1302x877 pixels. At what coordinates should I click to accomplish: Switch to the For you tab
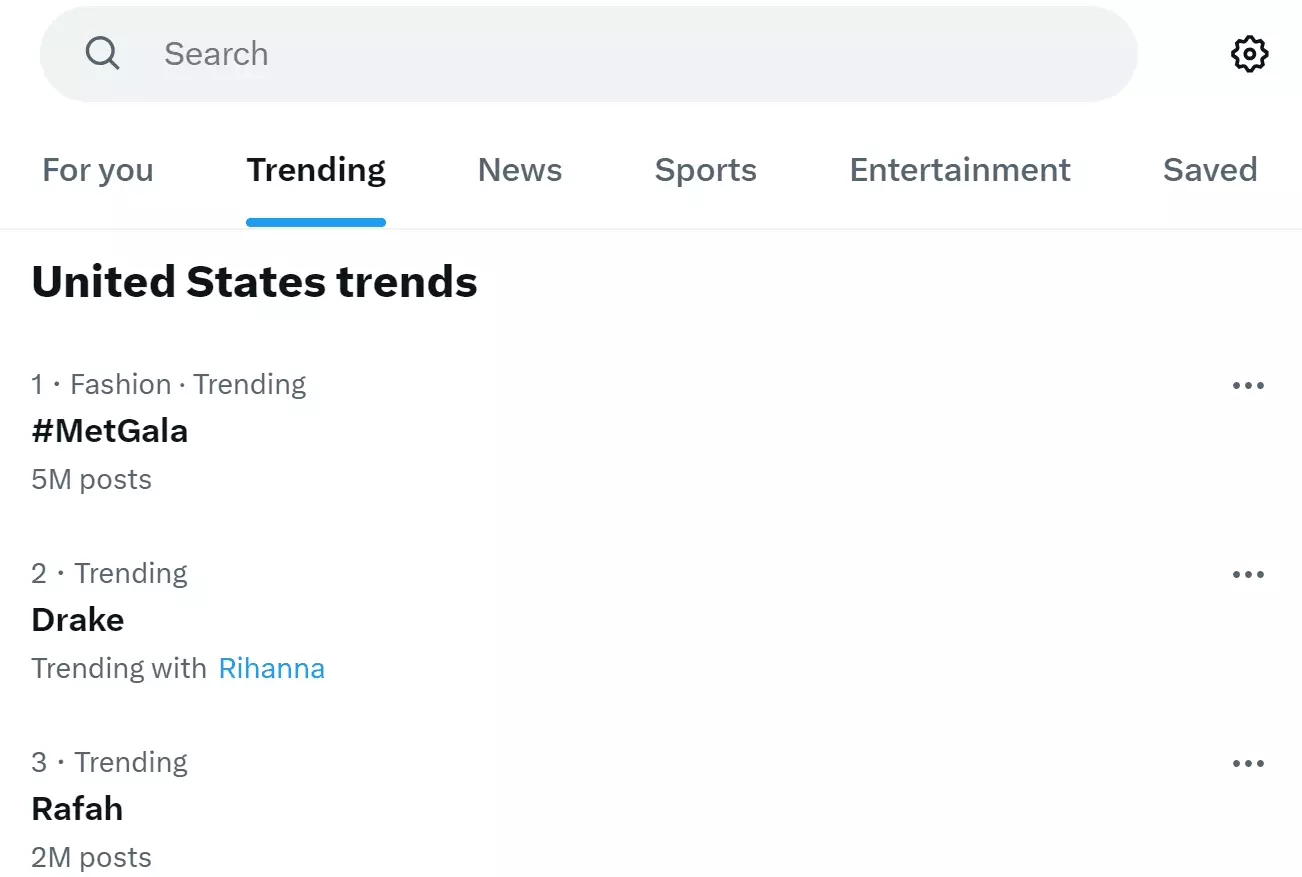pos(96,170)
